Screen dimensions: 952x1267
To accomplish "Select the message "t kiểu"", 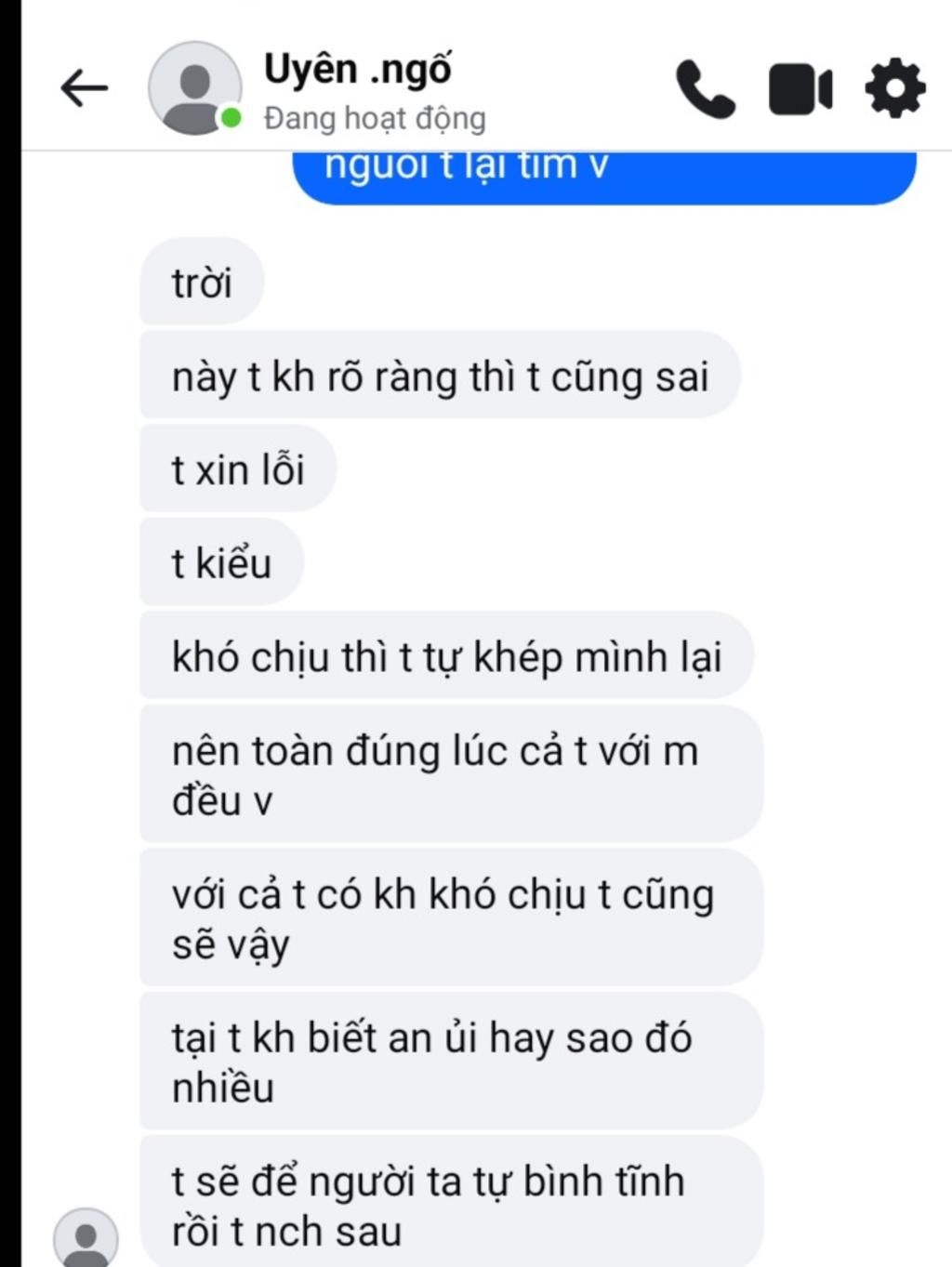I will tap(221, 562).
